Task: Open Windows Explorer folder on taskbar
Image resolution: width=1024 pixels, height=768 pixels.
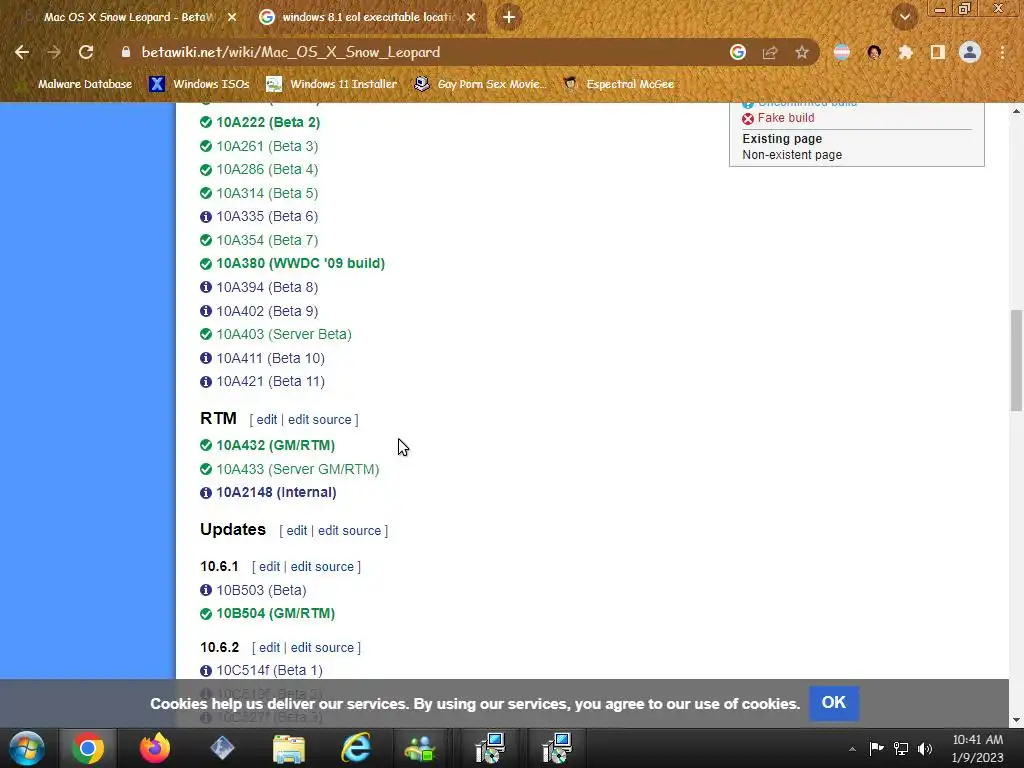Action: point(289,748)
